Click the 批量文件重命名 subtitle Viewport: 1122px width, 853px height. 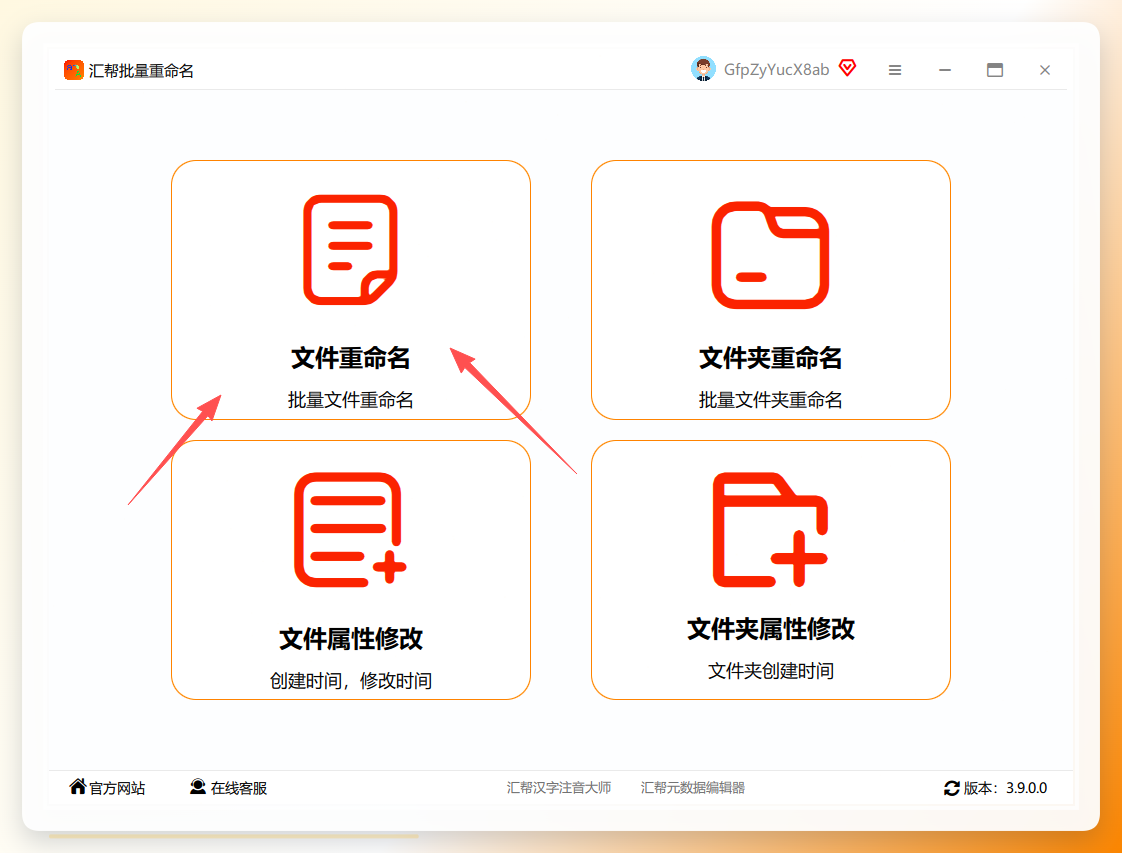click(x=351, y=399)
